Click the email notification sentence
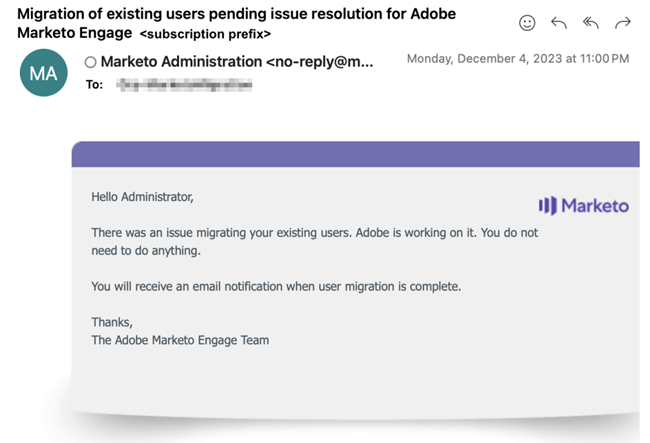650x443 pixels. click(x=276, y=286)
